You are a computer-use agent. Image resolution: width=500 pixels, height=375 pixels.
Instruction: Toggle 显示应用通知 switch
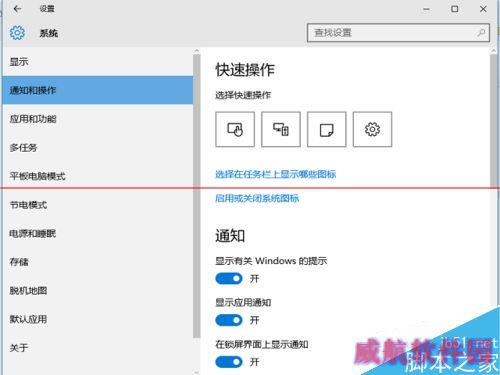pyautogui.click(x=229, y=320)
